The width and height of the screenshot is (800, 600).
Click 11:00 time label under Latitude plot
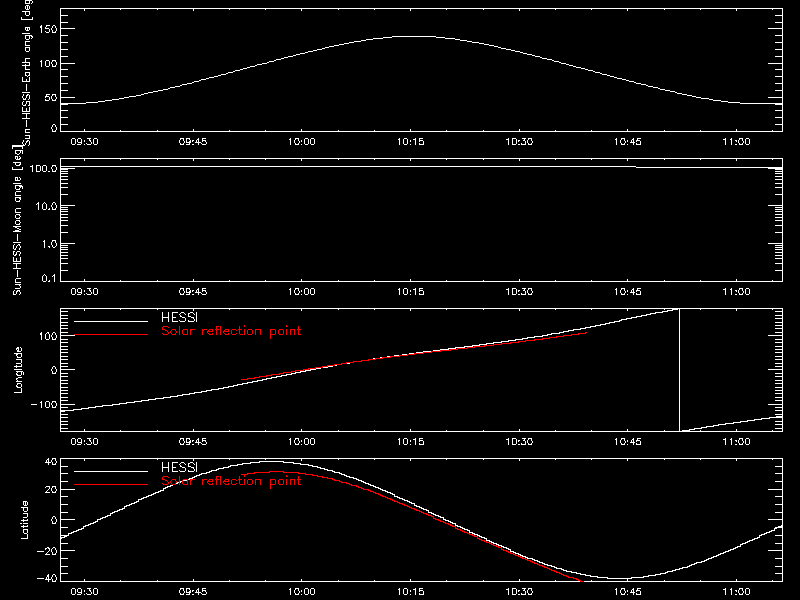737,592
